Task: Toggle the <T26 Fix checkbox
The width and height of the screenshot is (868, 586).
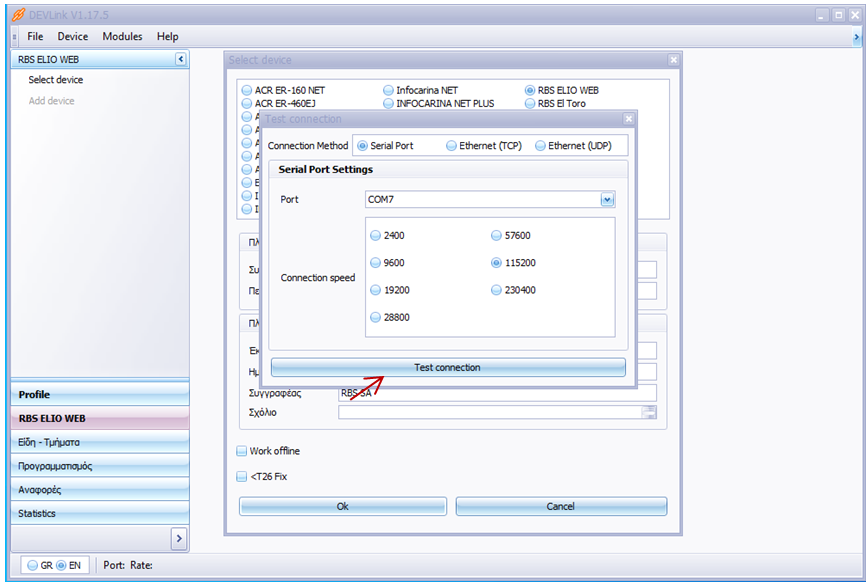Action: pyautogui.click(x=242, y=477)
